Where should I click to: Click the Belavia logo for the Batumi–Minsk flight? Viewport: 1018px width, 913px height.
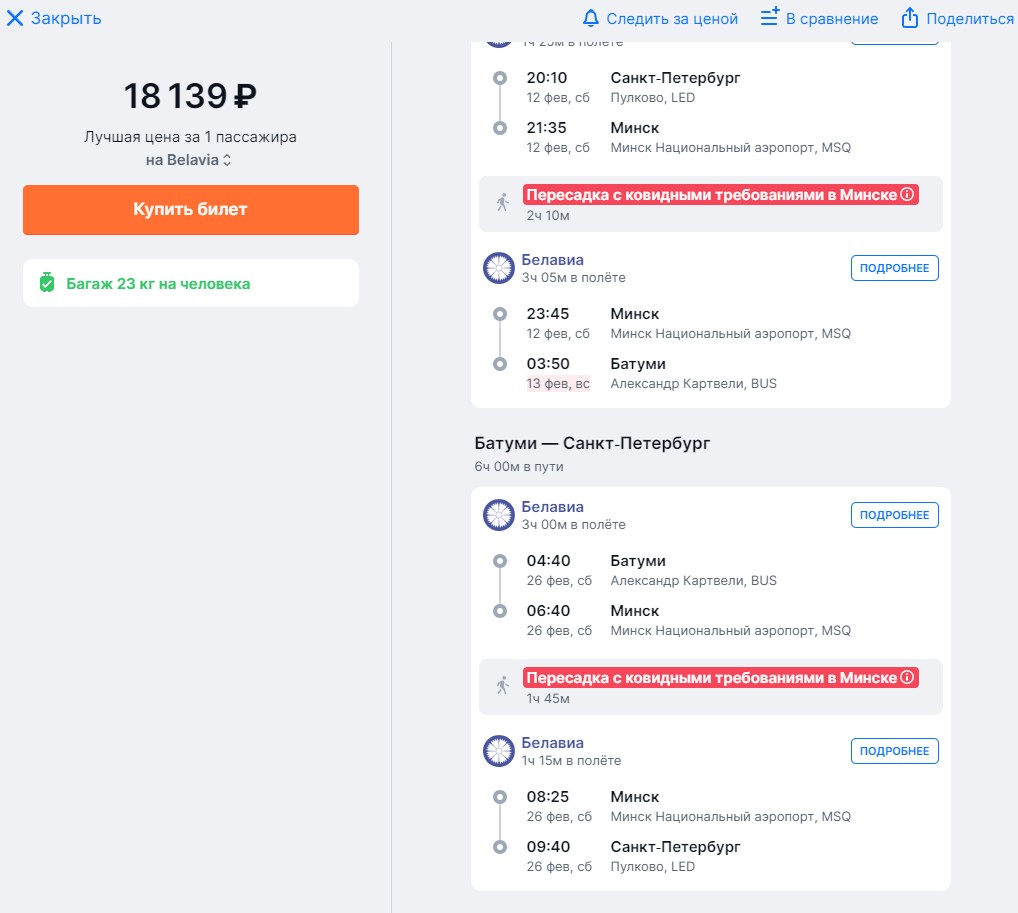click(x=499, y=515)
